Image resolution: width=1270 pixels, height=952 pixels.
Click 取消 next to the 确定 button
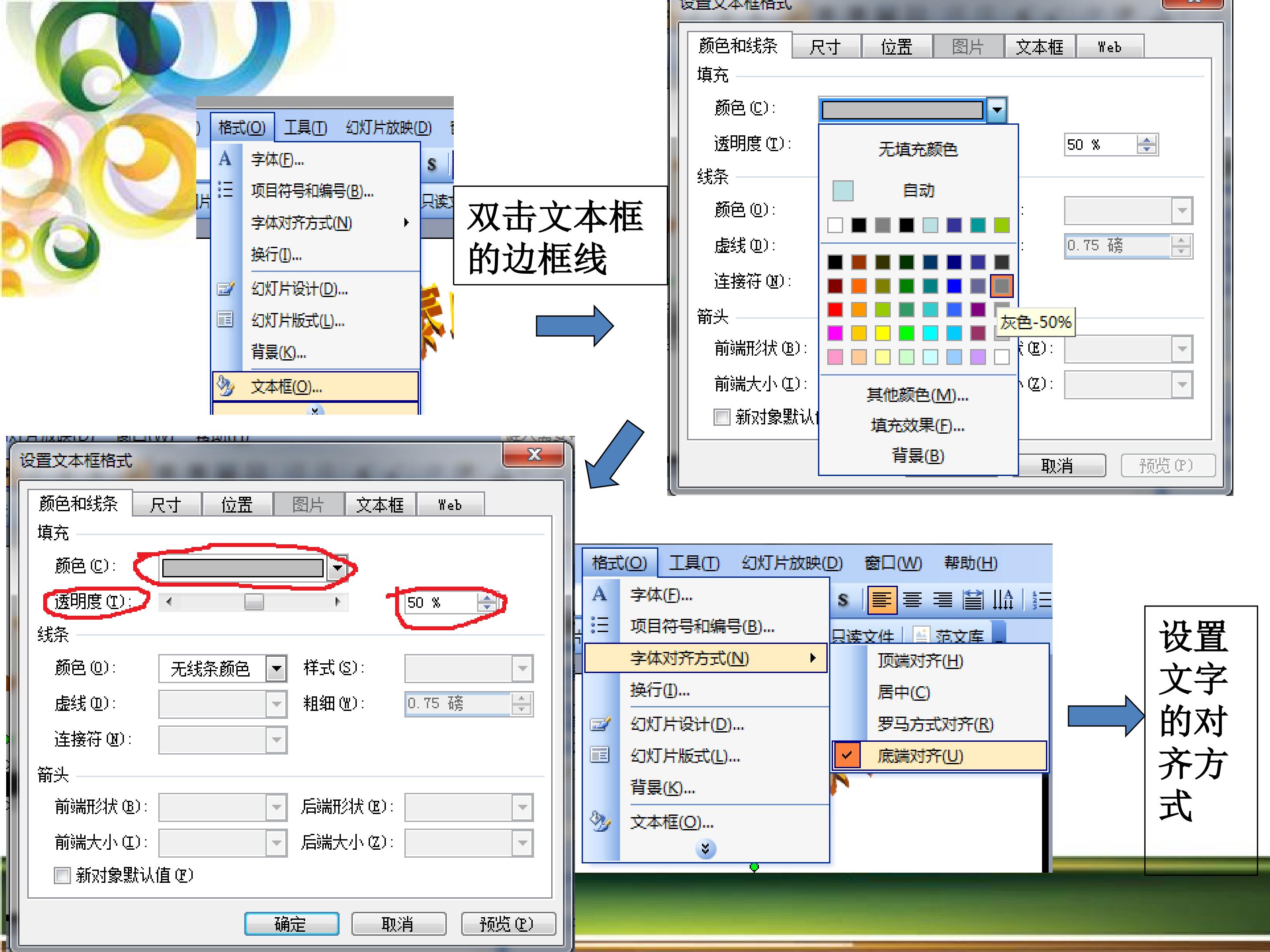398,924
